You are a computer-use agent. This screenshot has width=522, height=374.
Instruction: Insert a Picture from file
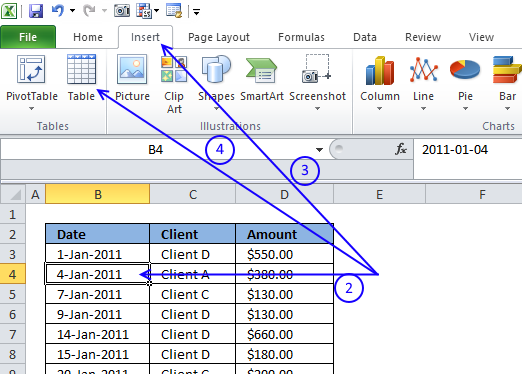pos(132,78)
